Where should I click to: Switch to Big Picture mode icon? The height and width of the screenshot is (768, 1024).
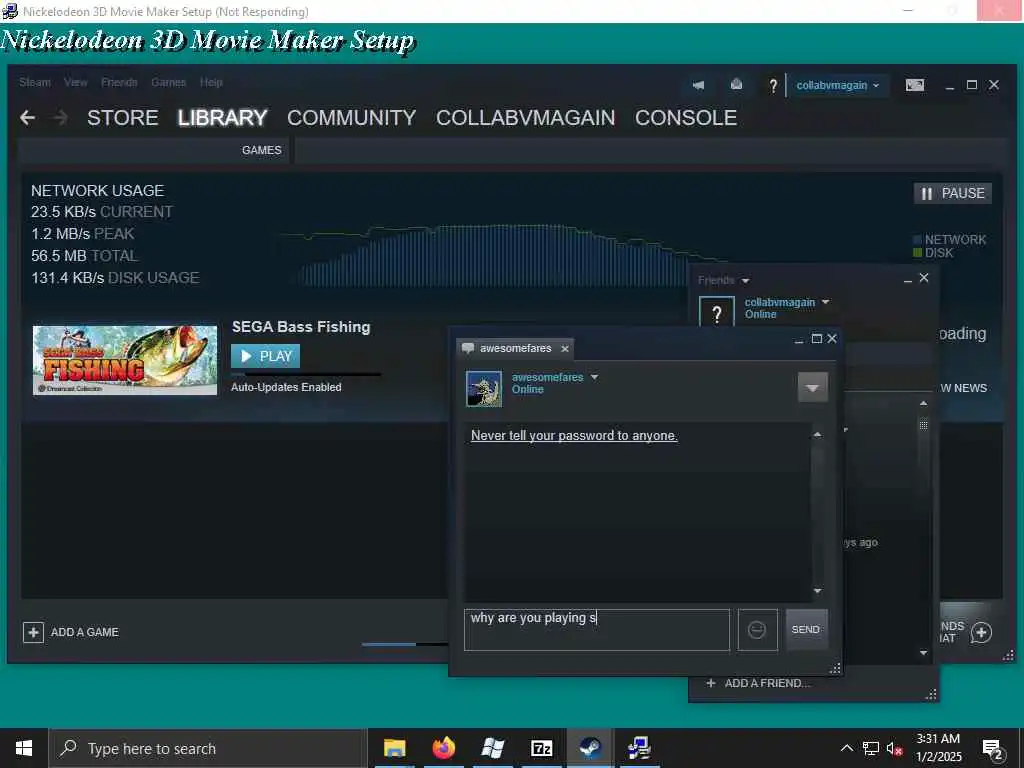pos(914,85)
